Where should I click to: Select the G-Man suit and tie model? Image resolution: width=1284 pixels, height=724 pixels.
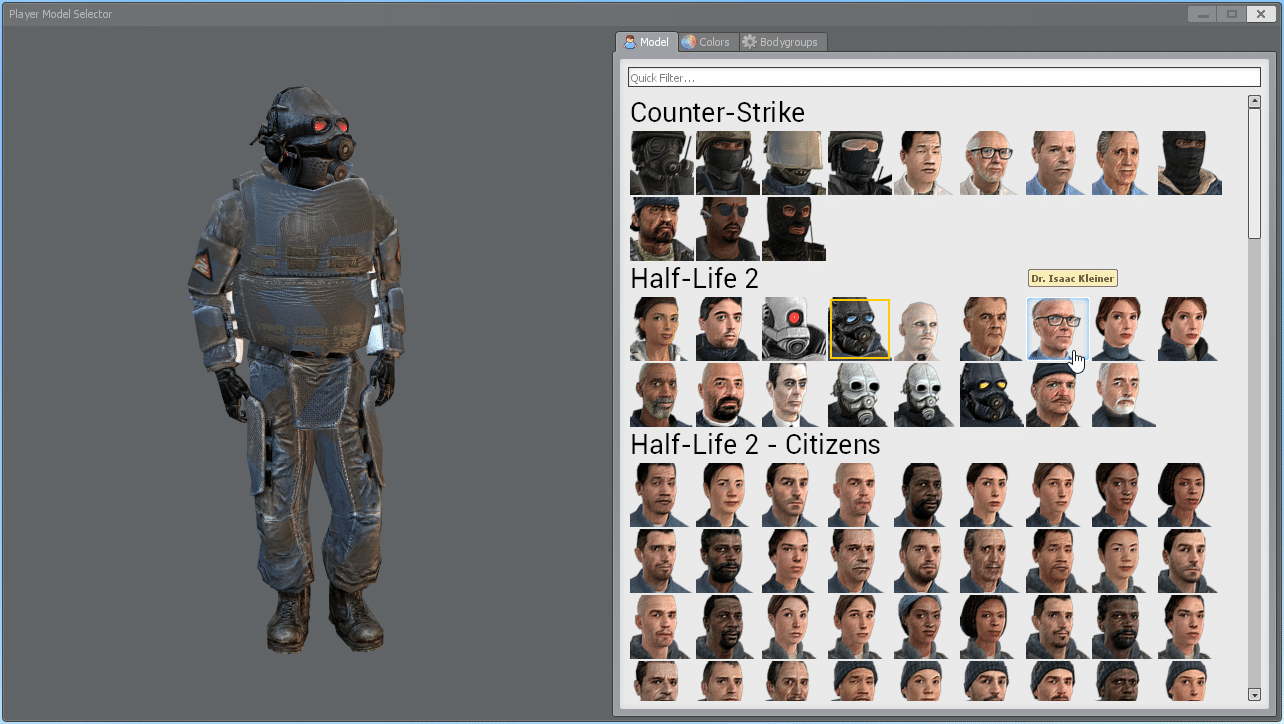pos(794,395)
